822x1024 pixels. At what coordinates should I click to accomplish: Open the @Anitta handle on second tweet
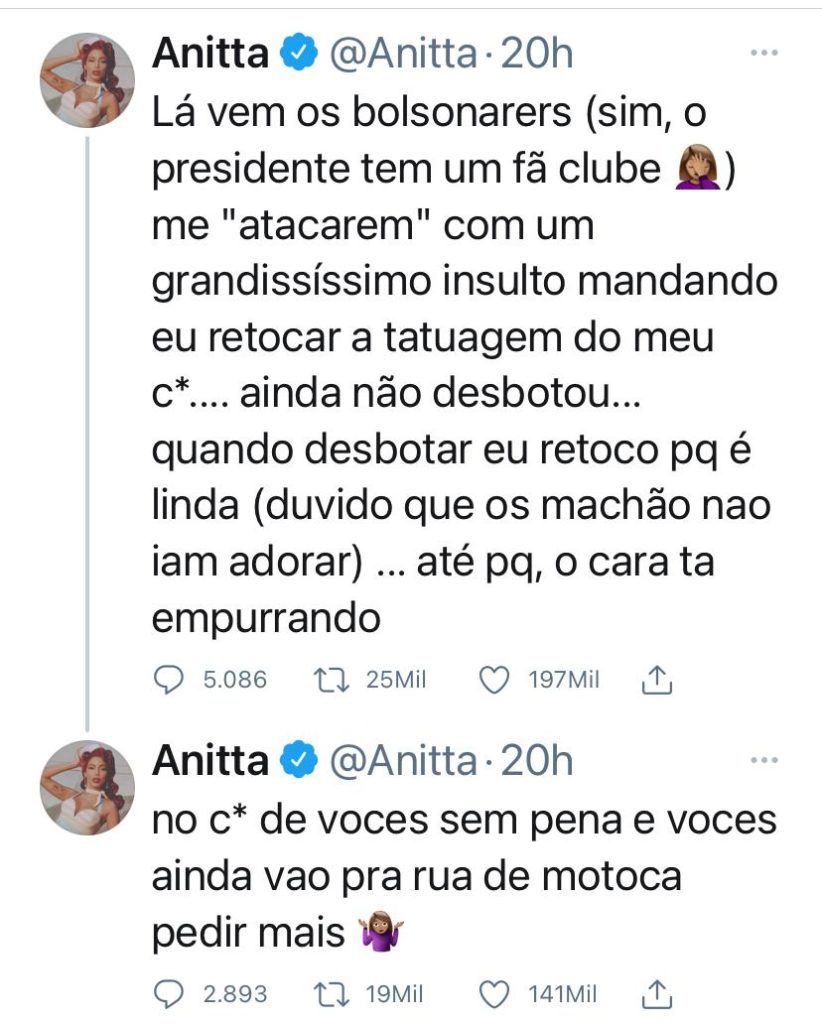404,761
